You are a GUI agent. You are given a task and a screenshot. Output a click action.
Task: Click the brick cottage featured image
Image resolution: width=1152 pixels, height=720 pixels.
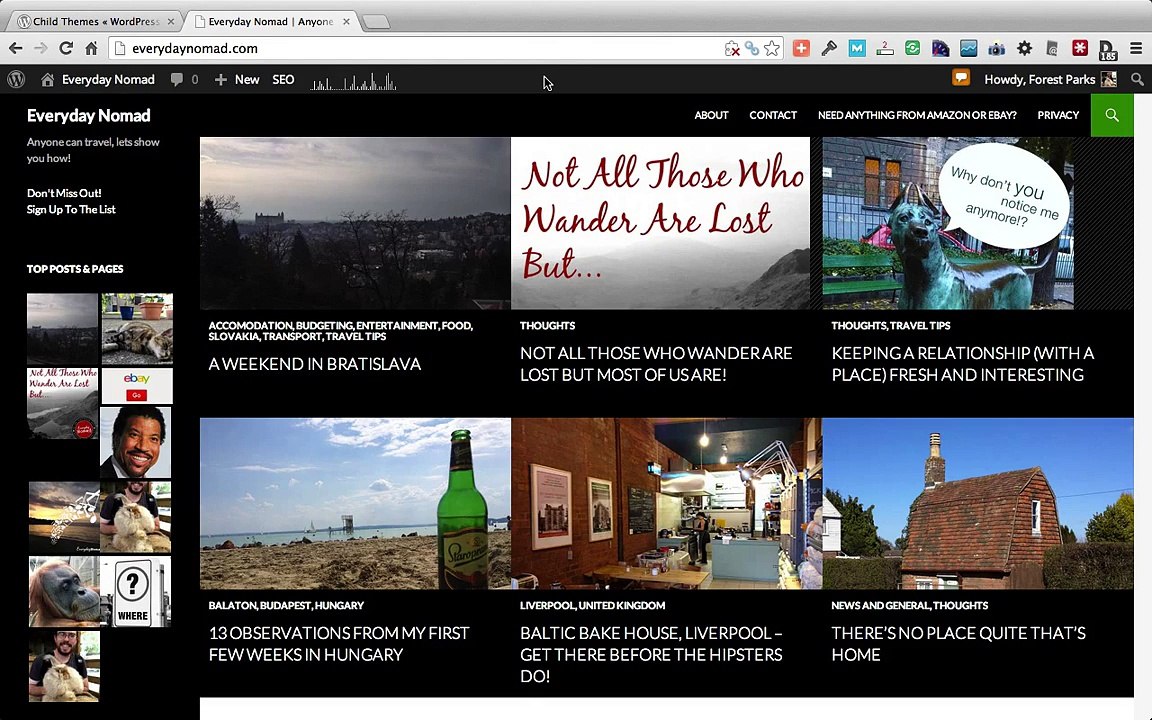978,504
